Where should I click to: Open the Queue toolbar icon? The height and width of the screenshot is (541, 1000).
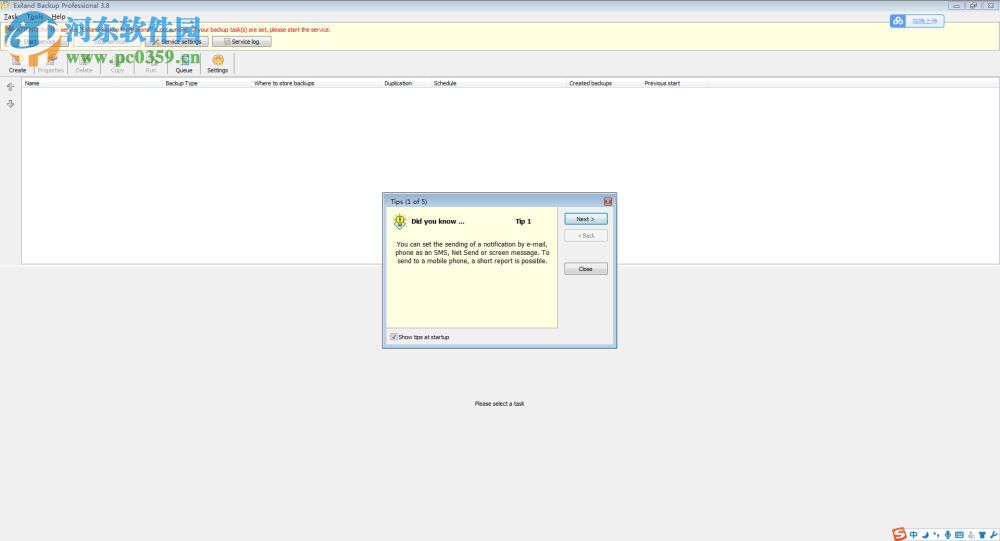tap(184, 63)
